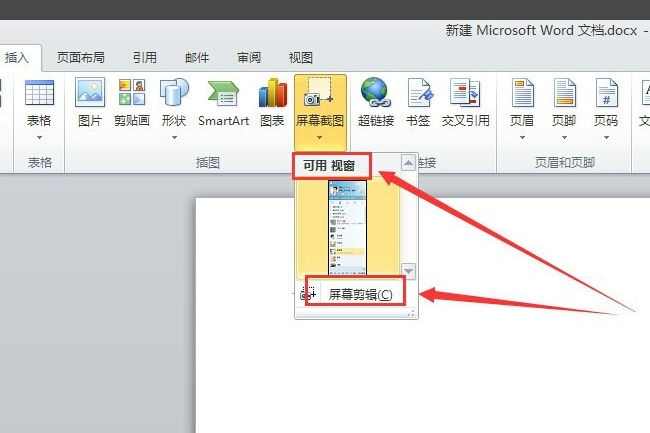
Task: Add a bookmark with the 书签 icon
Action: (418, 102)
